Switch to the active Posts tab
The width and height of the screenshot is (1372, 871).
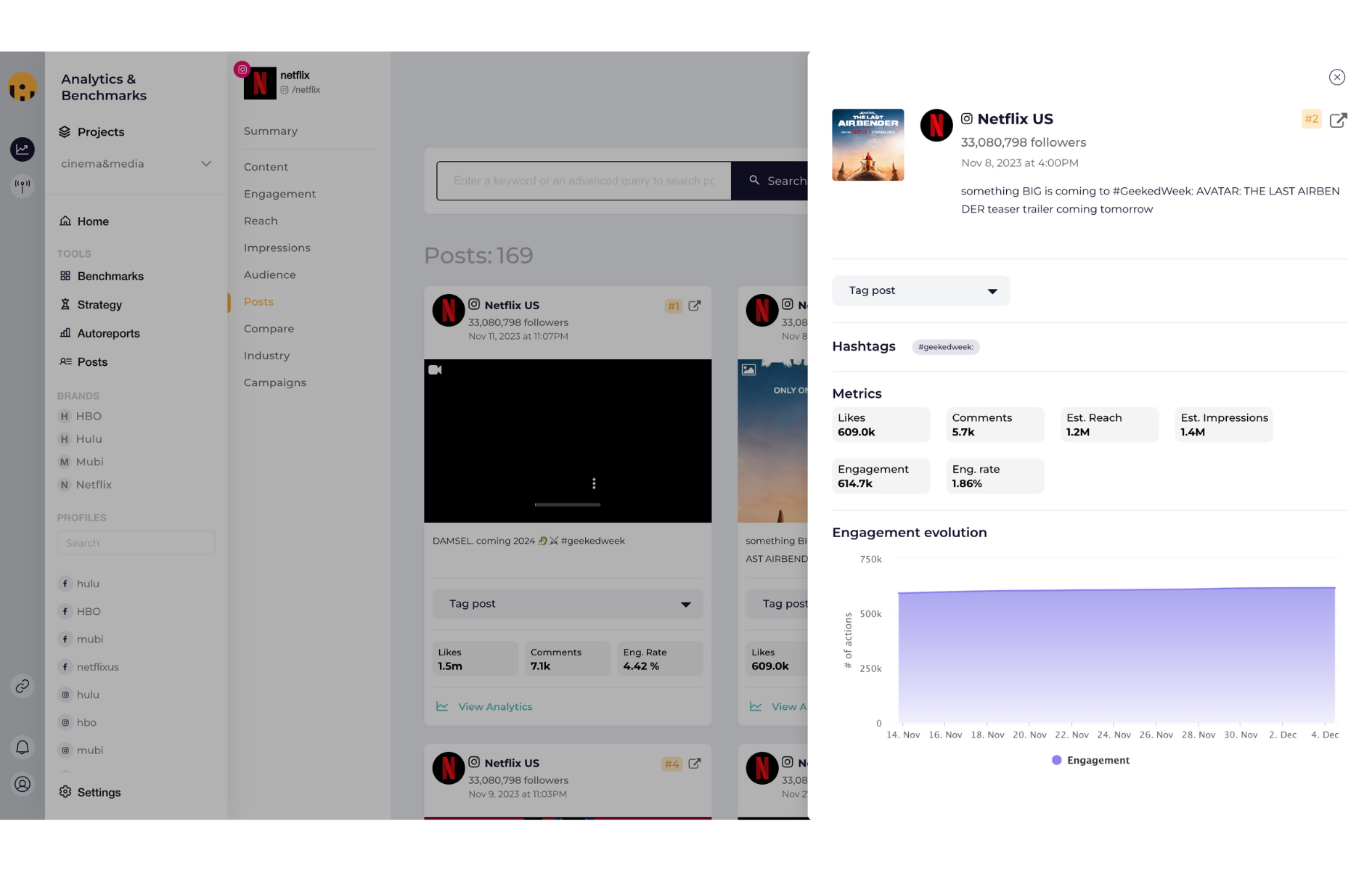(258, 302)
